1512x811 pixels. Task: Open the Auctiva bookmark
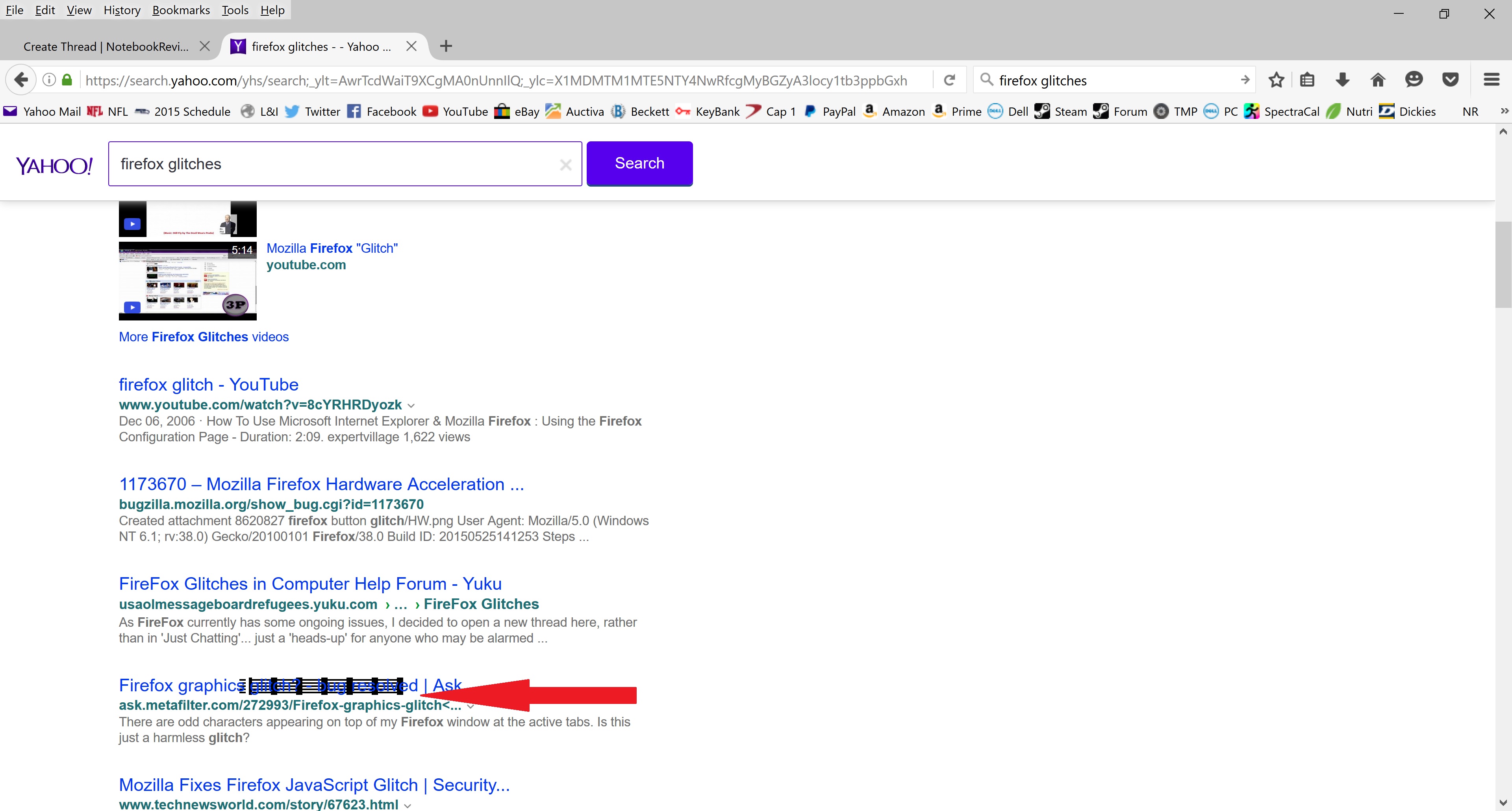point(574,111)
